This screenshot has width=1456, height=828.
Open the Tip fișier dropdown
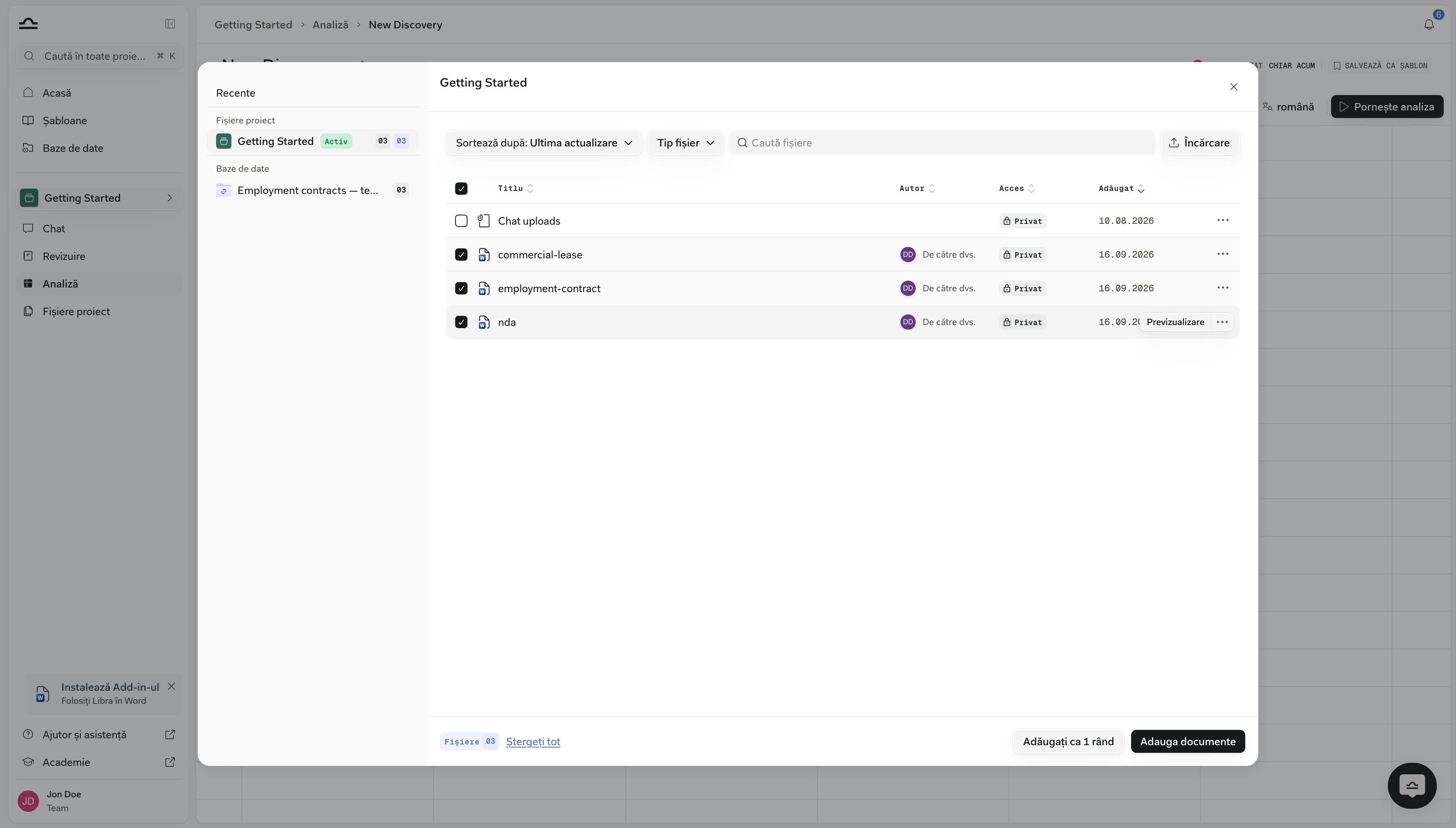pos(685,143)
